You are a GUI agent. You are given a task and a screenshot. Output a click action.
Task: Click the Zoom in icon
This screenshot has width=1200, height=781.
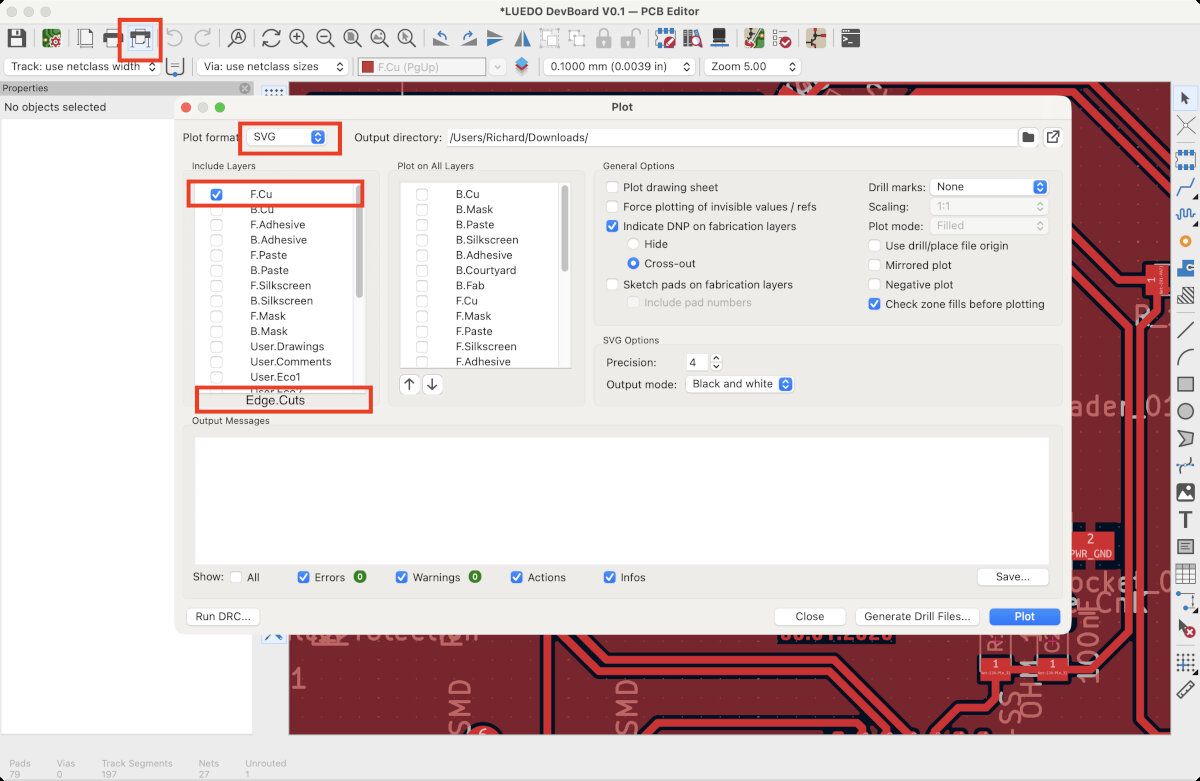[298, 38]
